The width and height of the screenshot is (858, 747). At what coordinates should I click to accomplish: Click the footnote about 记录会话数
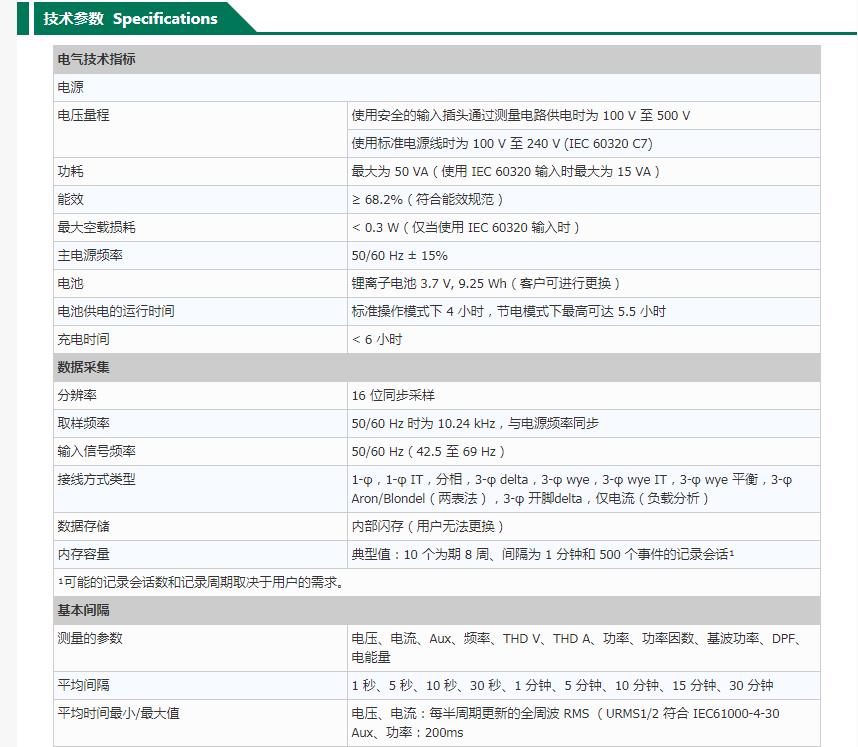pyautogui.click(x=200, y=582)
